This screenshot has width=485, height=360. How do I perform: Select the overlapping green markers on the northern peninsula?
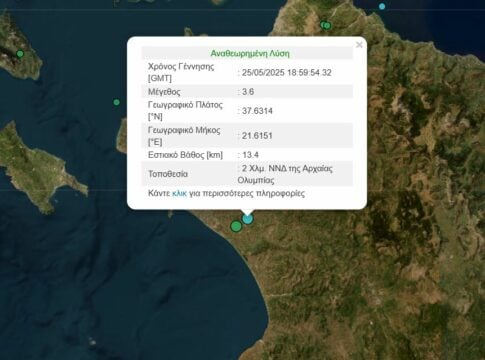[326, 25]
